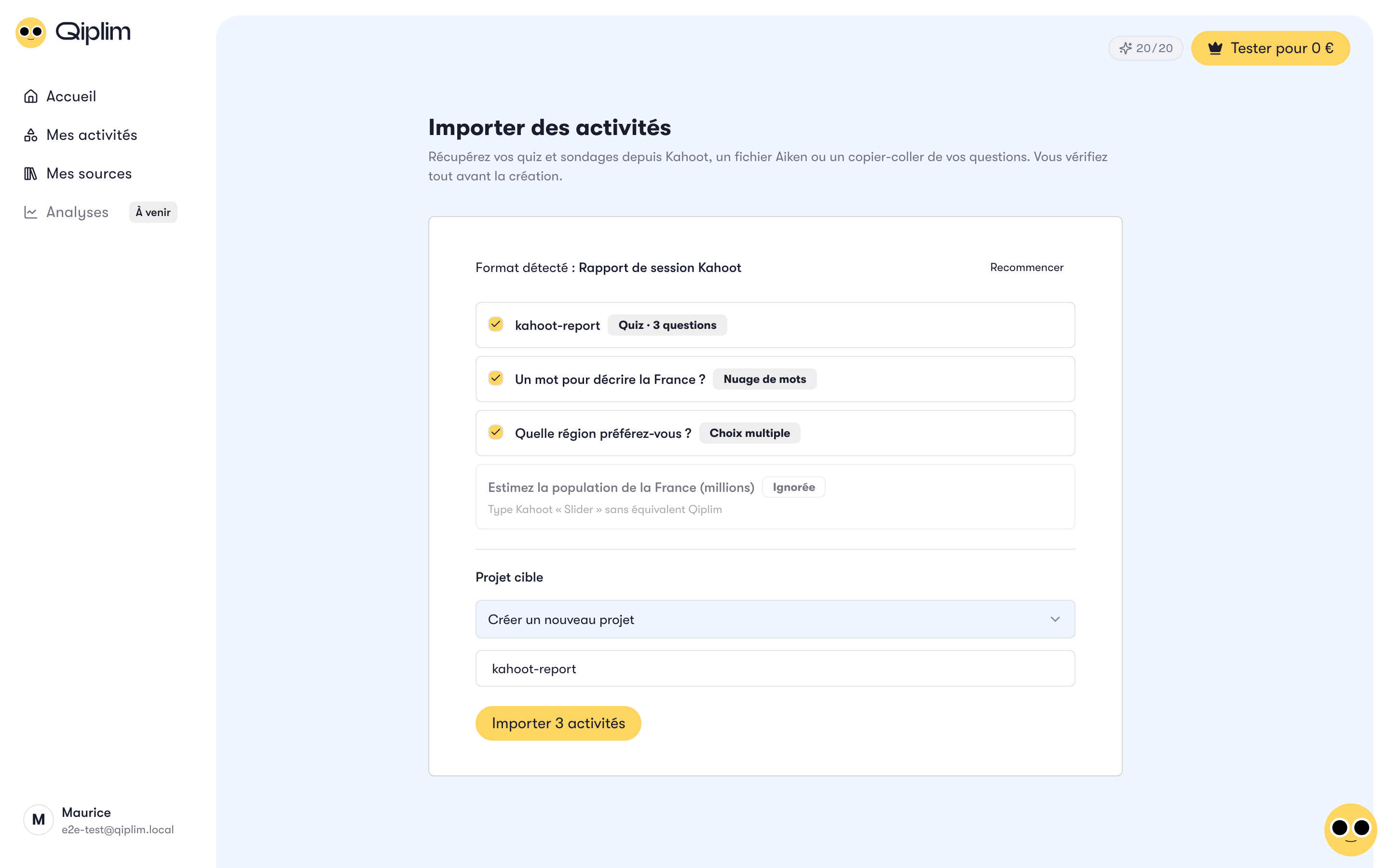This screenshot has height=868, width=1389.
Task: Click the 'À venir' badge
Action: [x=153, y=212]
